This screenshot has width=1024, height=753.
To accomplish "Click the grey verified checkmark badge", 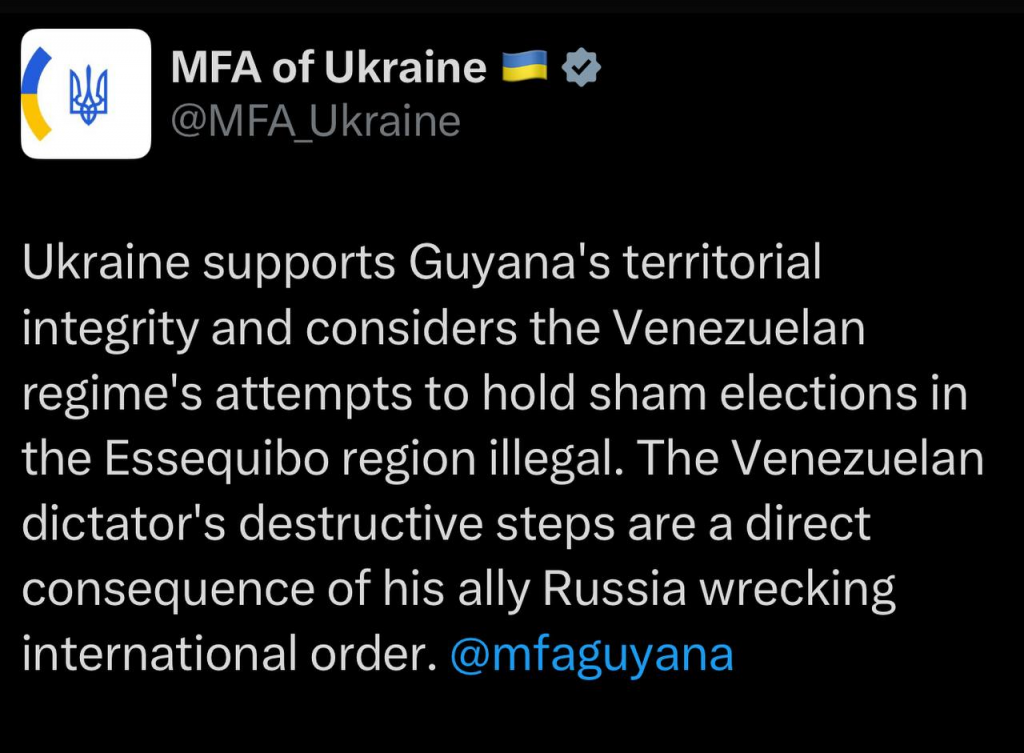I will (x=581, y=67).
